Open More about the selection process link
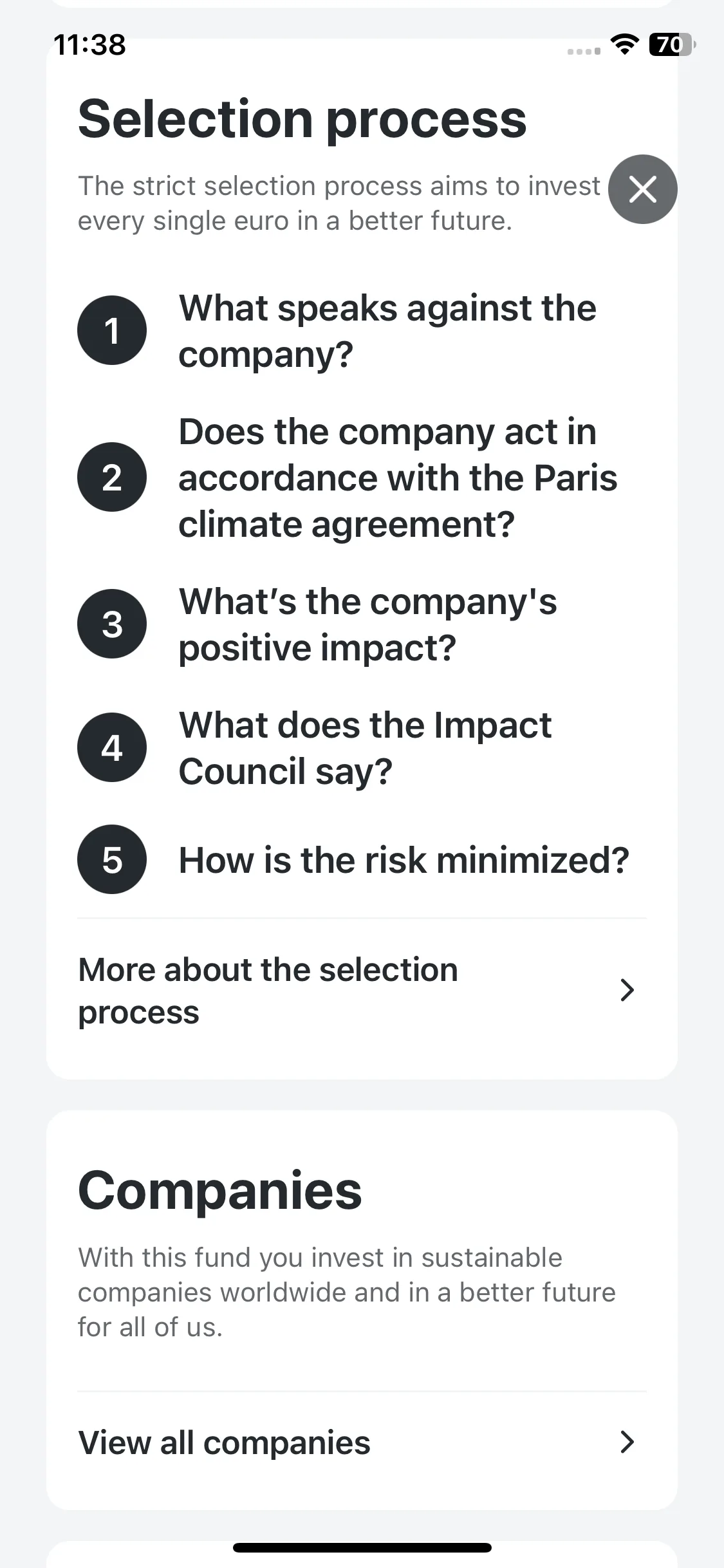The image size is (724, 1568). pos(362,991)
